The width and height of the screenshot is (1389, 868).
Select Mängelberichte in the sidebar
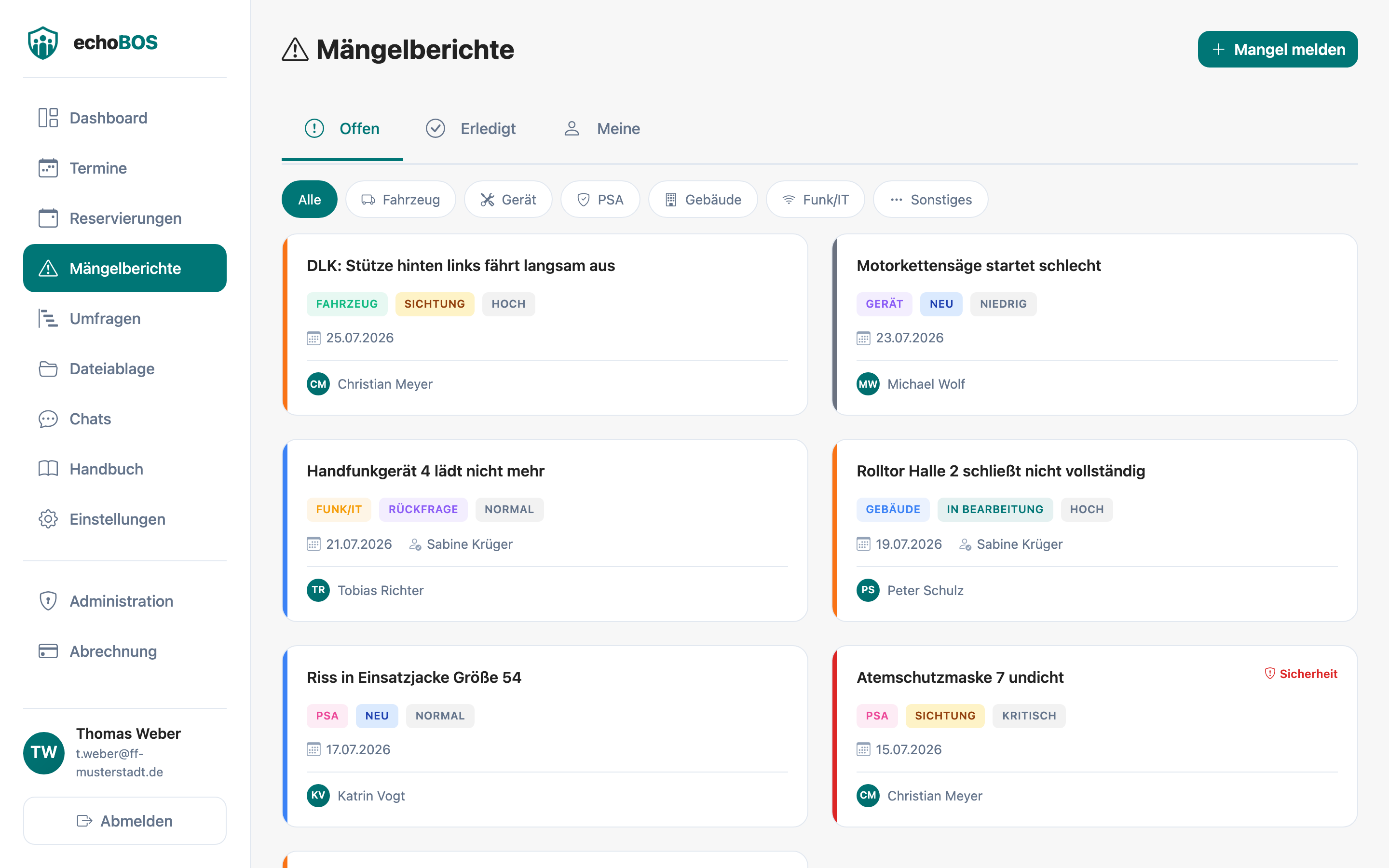coord(124,268)
